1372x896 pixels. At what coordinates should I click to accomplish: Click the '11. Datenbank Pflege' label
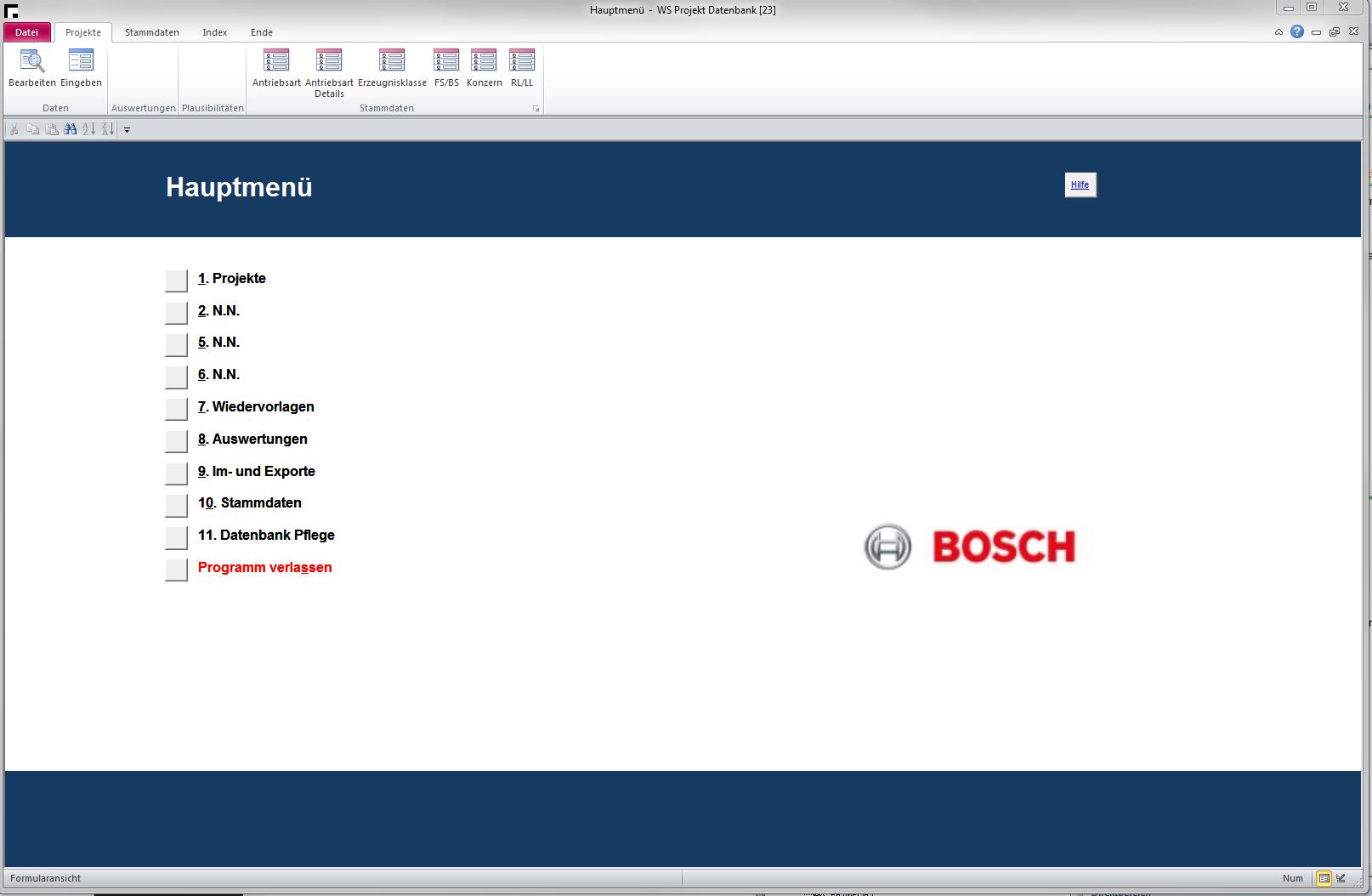(266, 535)
